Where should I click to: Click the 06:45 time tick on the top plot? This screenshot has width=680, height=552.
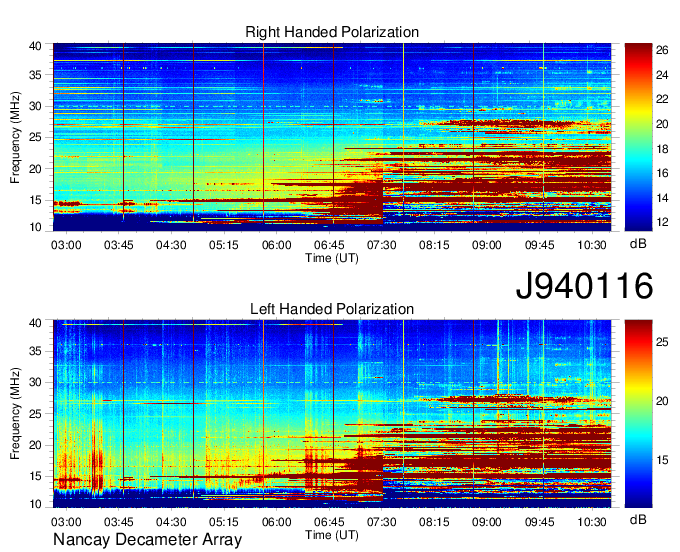tap(329, 245)
